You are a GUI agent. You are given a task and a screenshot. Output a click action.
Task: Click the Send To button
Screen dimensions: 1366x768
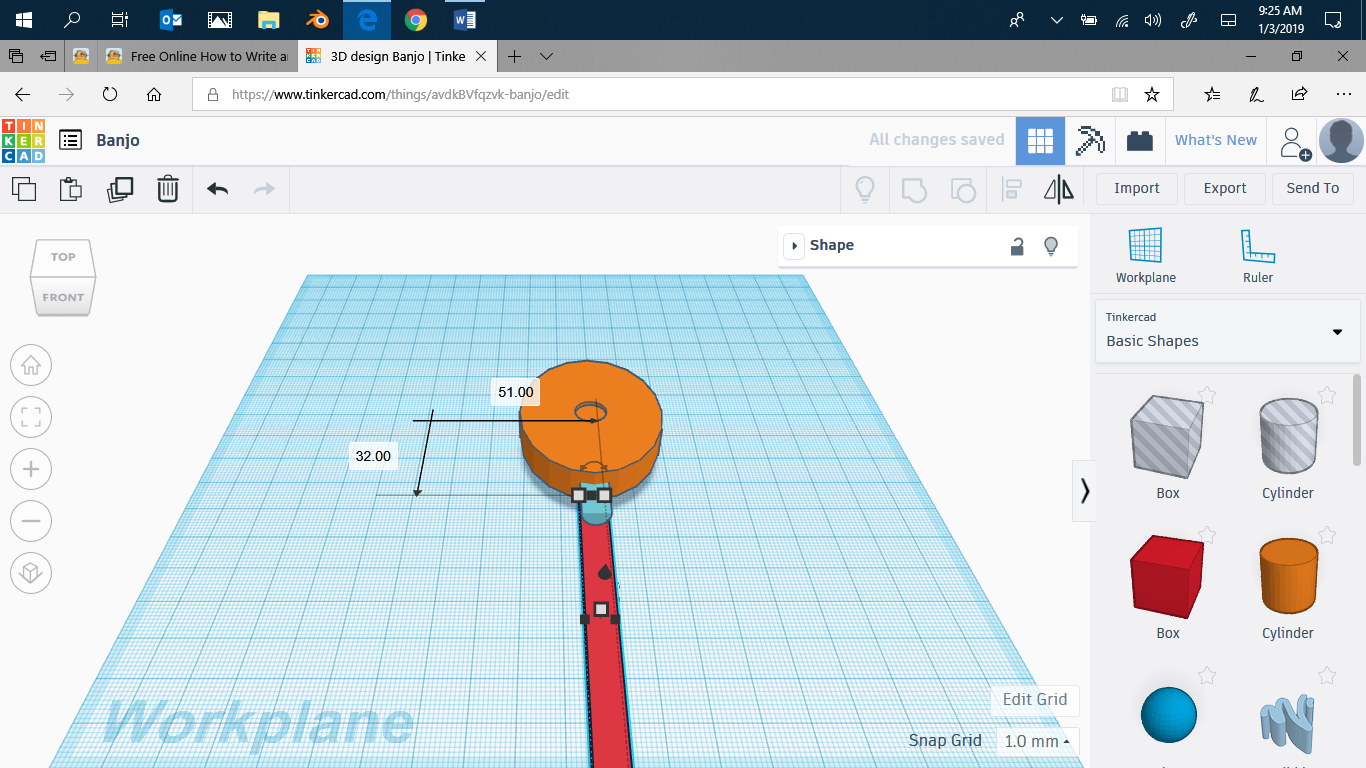tap(1312, 188)
